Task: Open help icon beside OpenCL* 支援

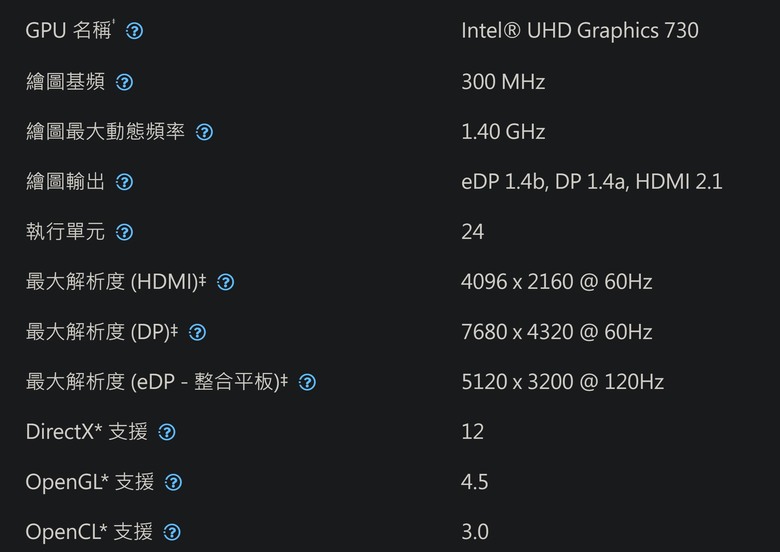Action: point(172,533)
